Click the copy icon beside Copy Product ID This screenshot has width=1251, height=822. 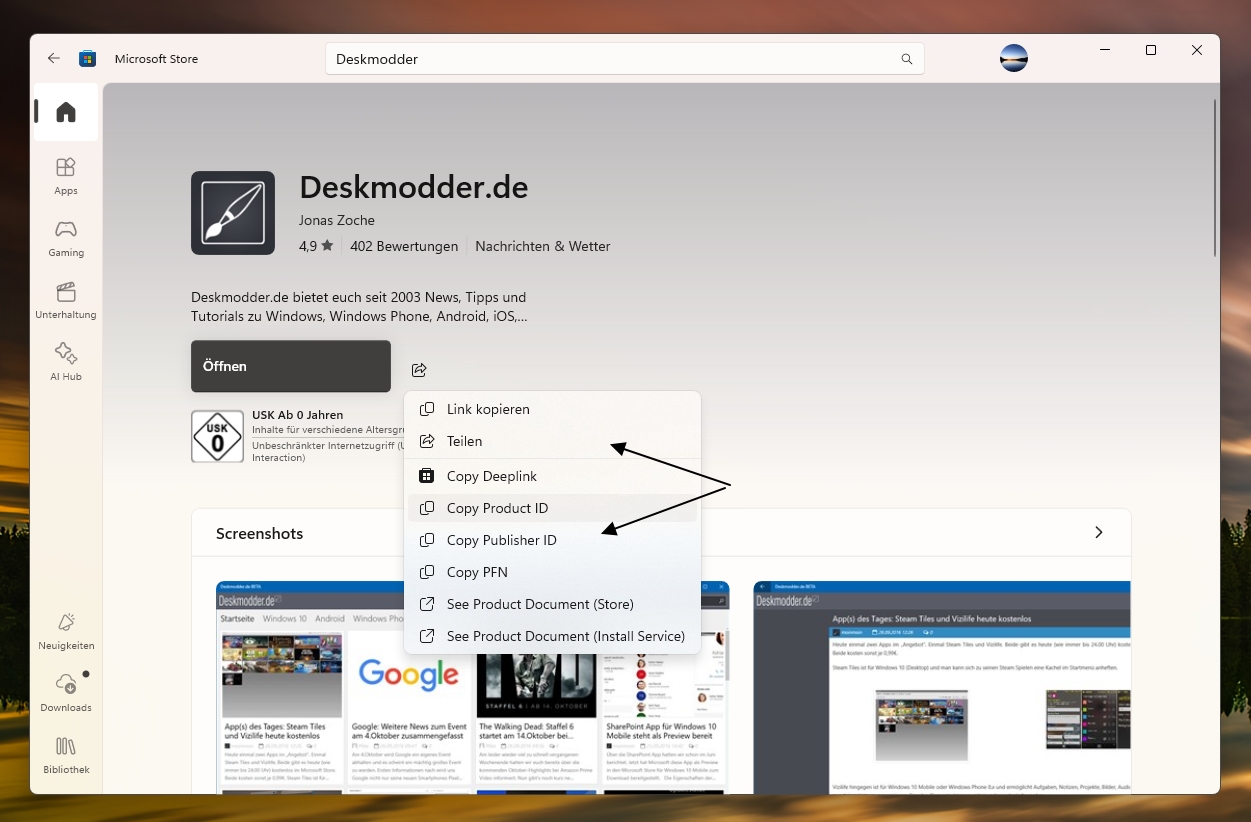point(427,508)
